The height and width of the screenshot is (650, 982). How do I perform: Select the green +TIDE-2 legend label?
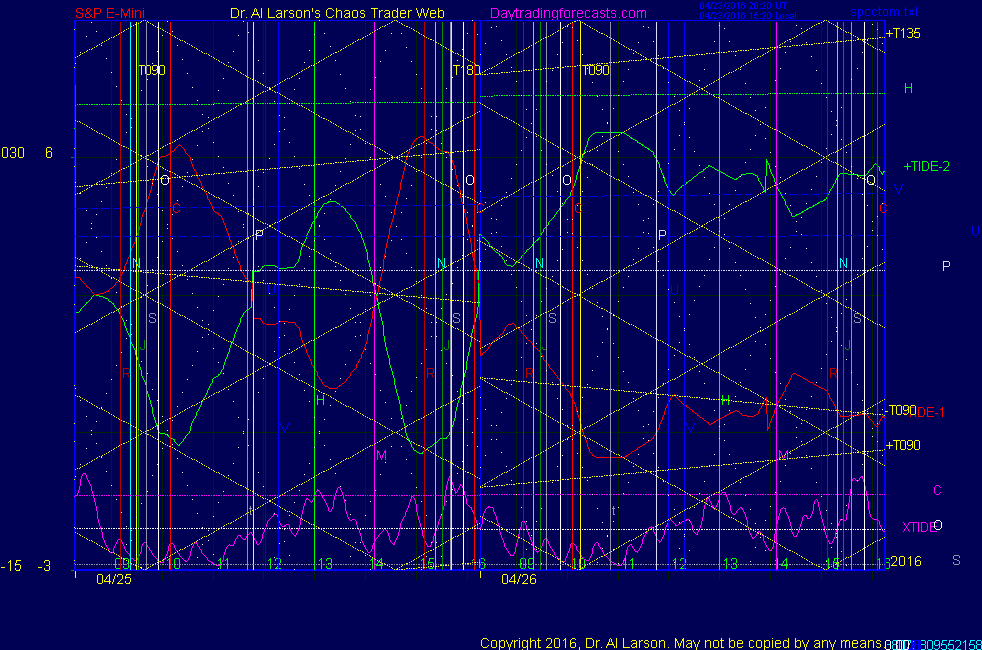(926, 167)
